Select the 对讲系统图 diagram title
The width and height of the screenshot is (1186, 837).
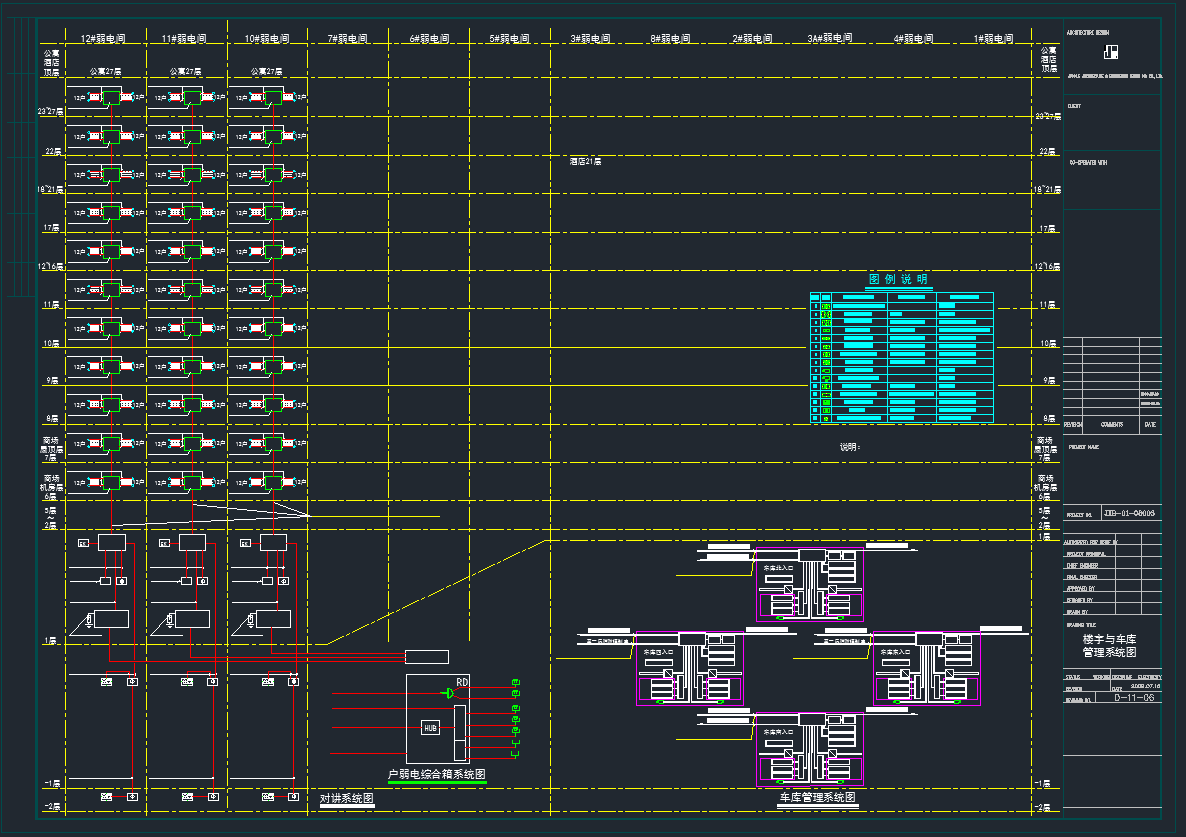point(346,799)
